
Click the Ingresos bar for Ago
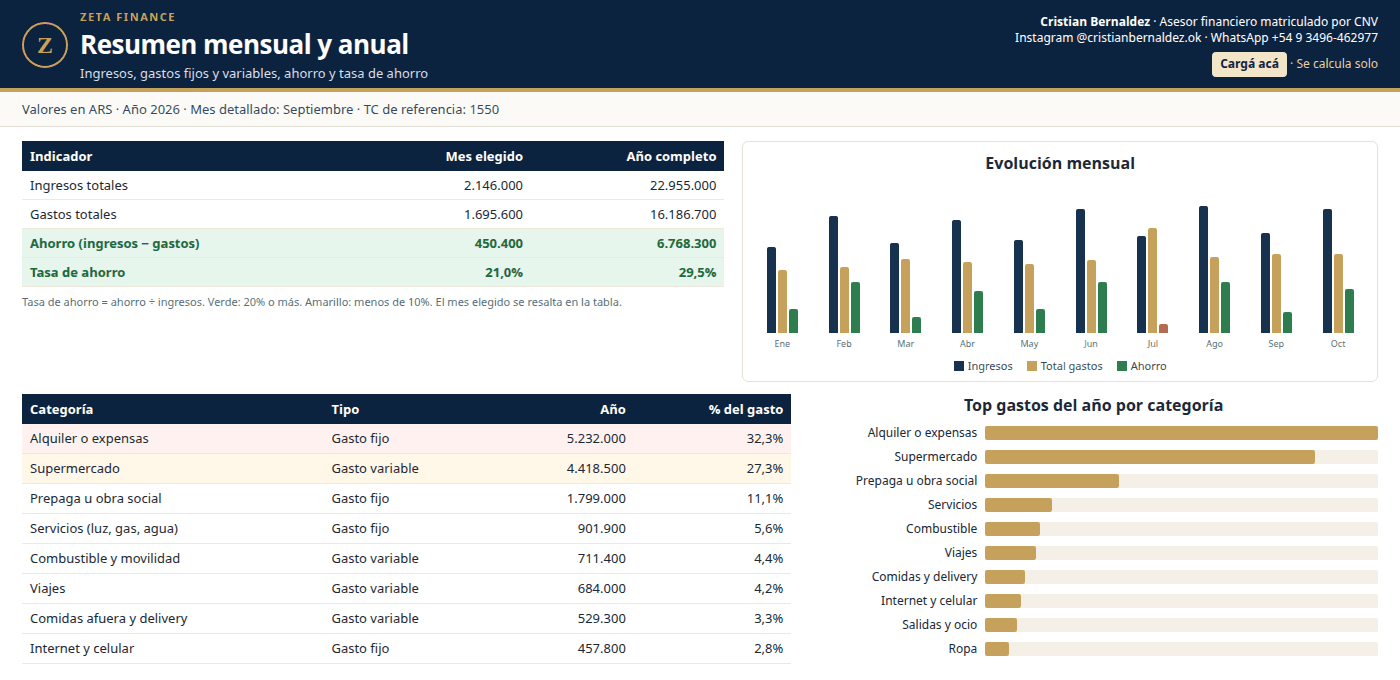[1203, 270]
